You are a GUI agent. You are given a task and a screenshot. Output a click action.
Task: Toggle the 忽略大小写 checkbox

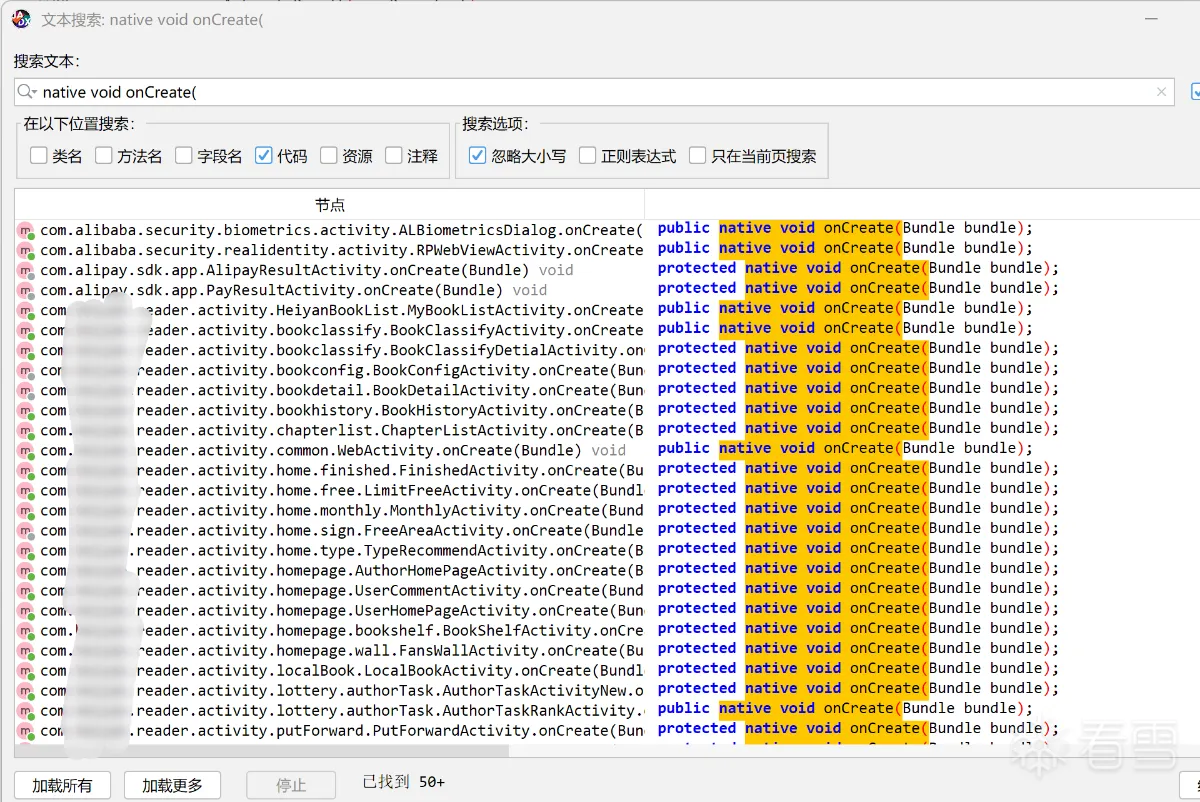click(478, 156)
